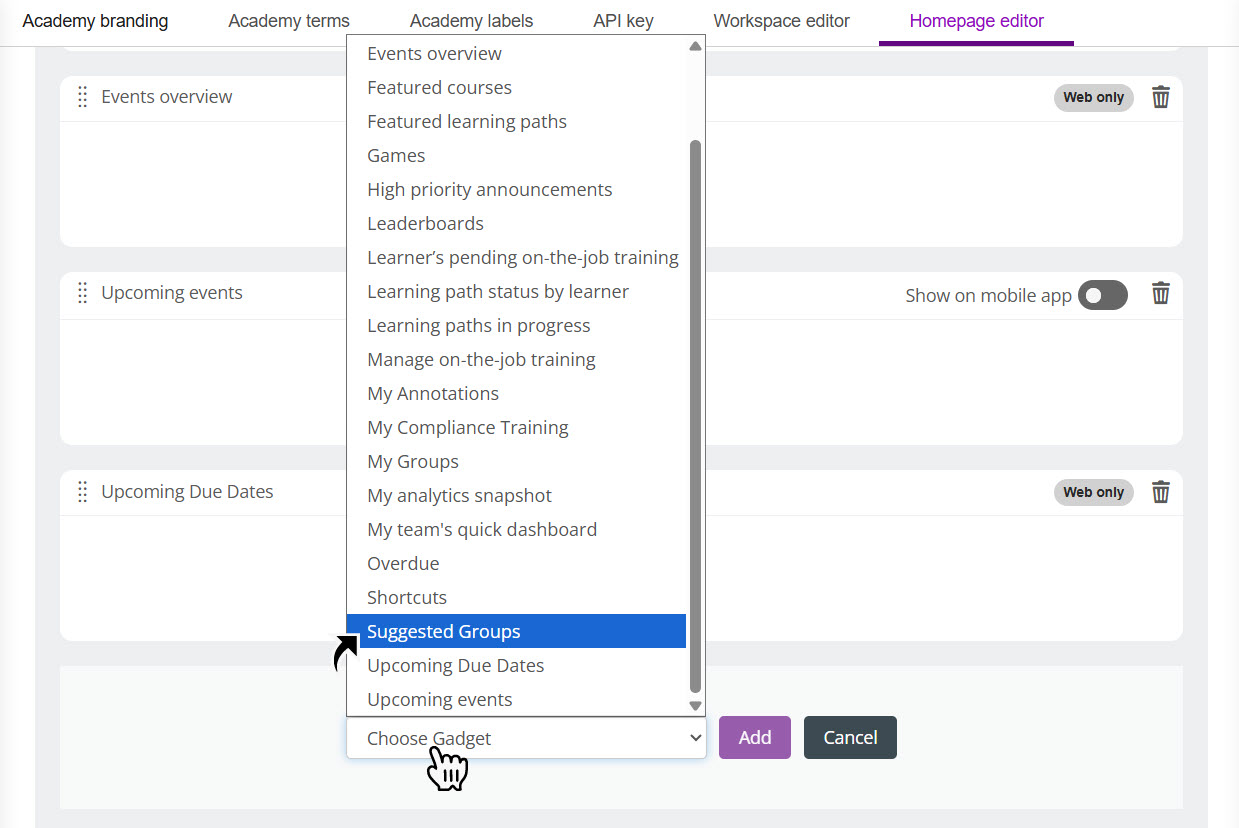Screen dimensions: 1239x828
Task: Delete the Upcoming events gadget
Action: (x=1160, y=294)
